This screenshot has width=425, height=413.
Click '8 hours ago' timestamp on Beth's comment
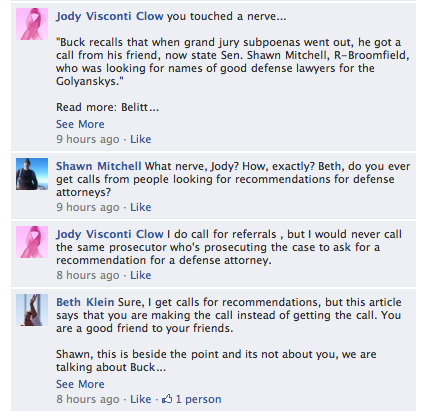click(x=88, y=399)
